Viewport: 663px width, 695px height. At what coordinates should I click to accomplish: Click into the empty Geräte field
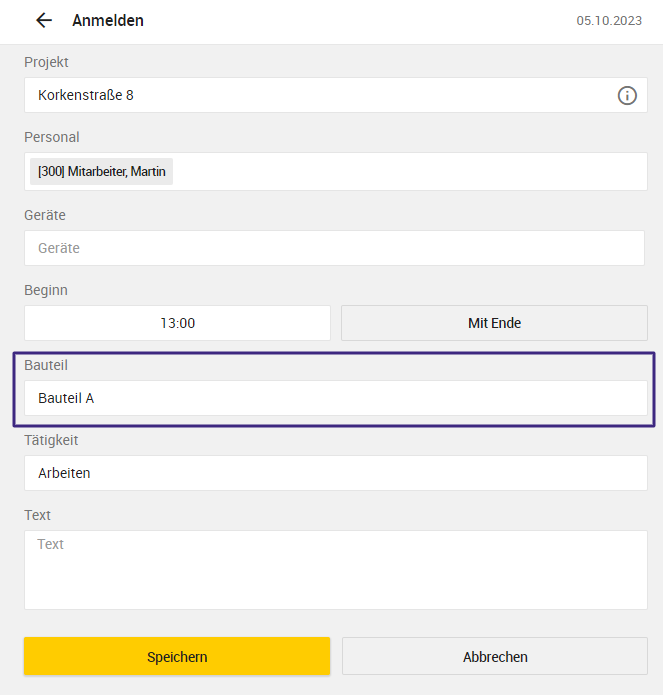point(334,248)
